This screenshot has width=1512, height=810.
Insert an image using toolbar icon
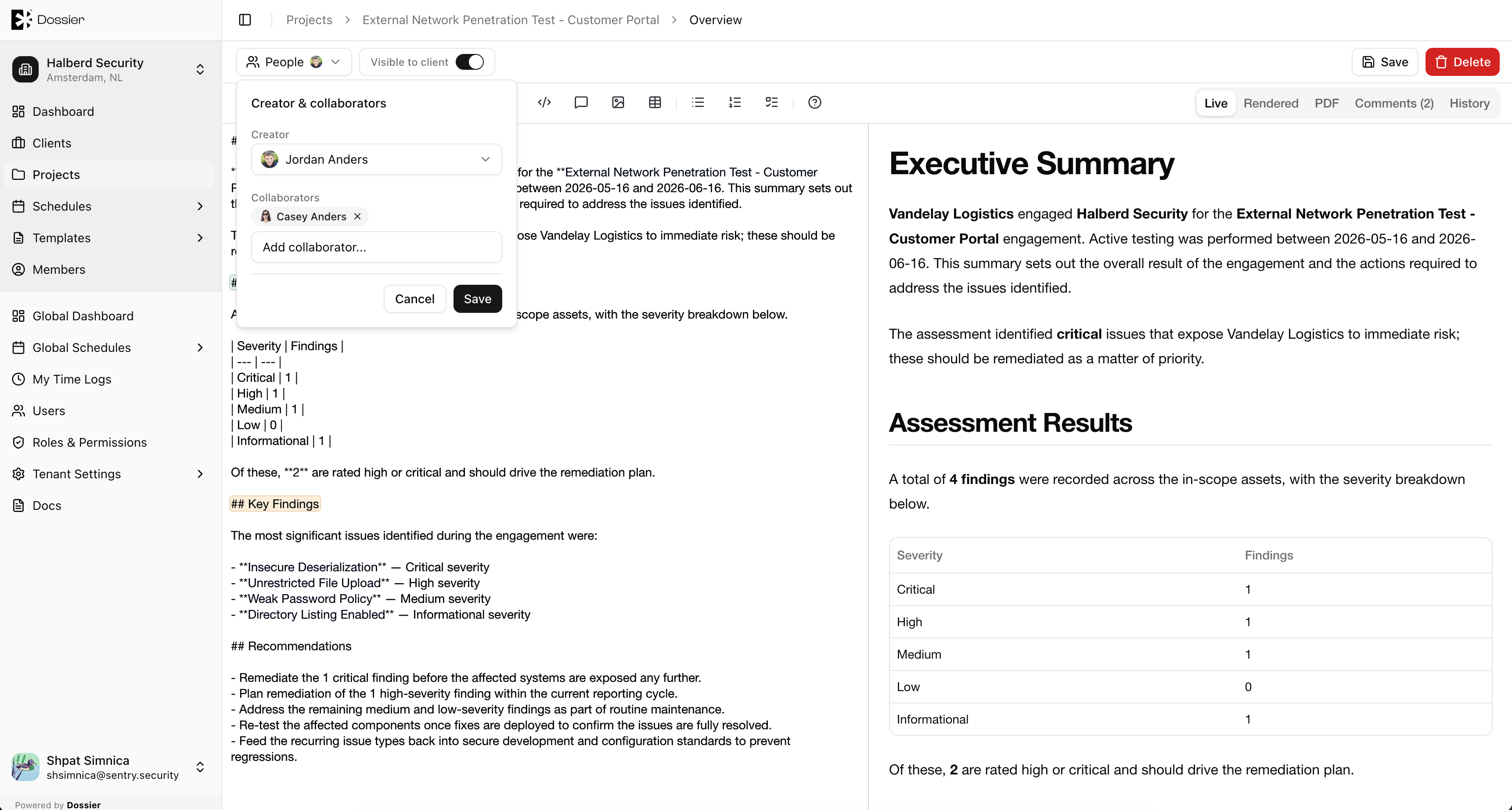tap(618, 103)
